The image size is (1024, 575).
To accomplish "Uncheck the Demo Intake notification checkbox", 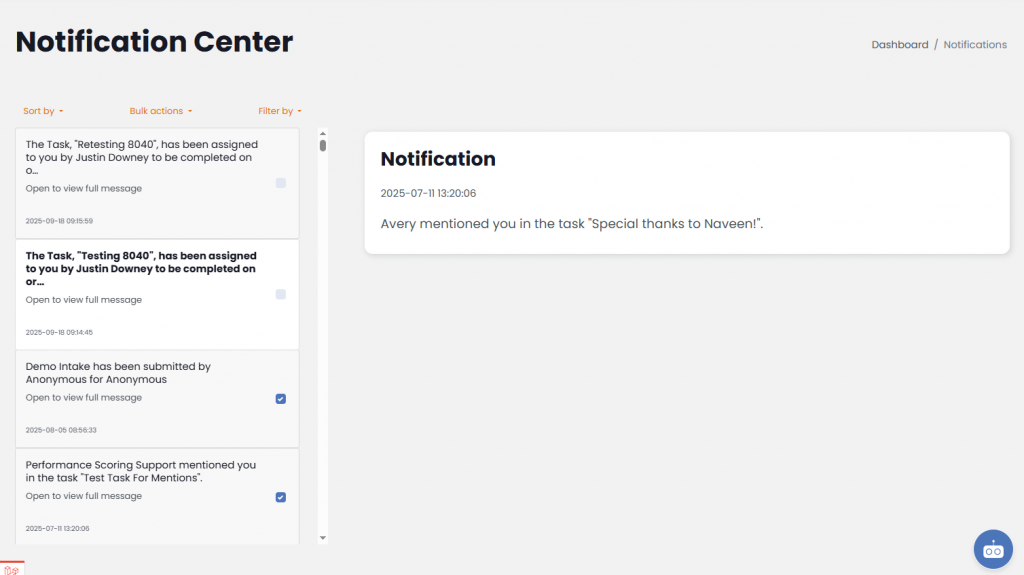I will click(281, 398).
